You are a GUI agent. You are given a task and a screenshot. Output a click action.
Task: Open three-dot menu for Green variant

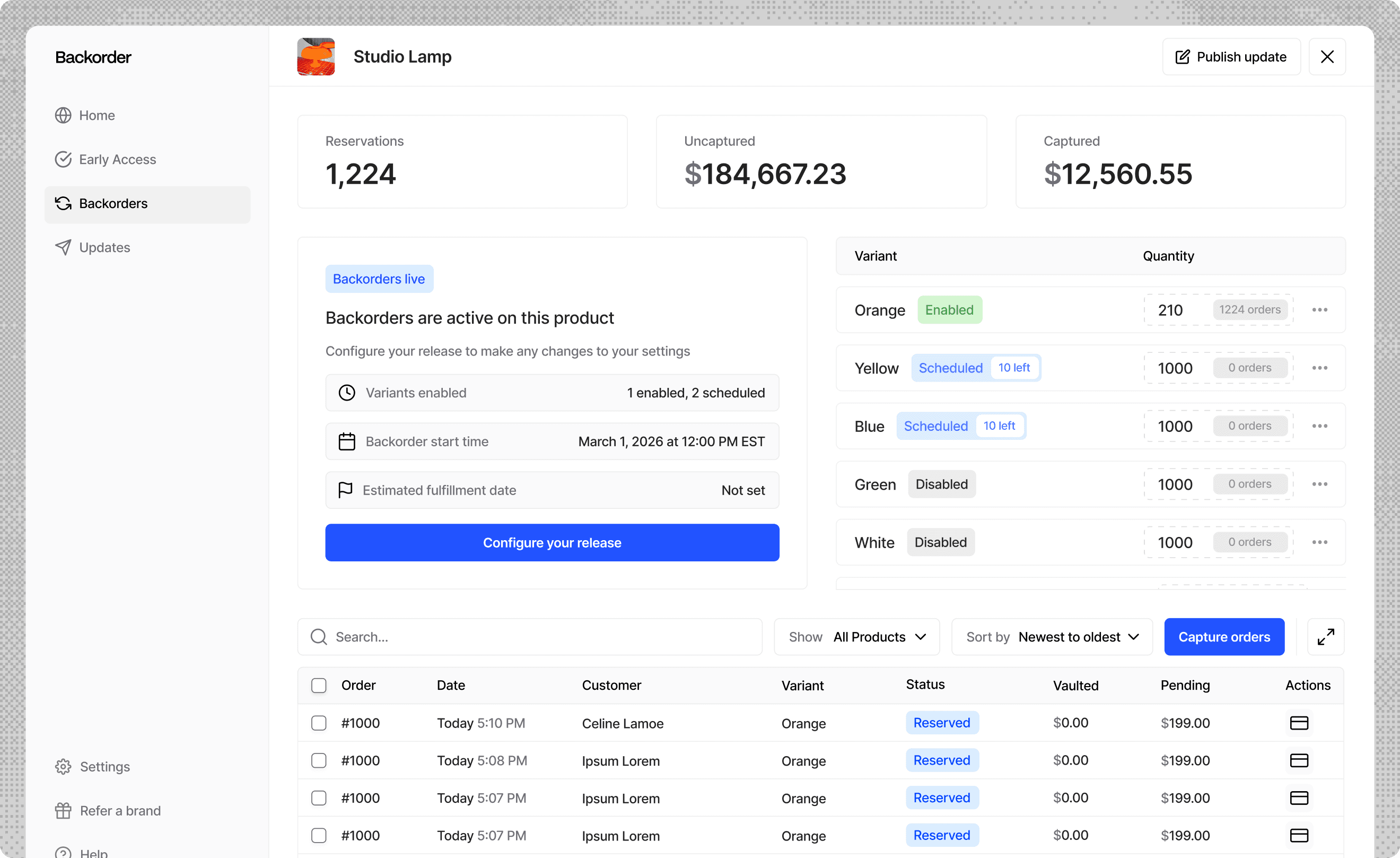tap(1319, 484)
